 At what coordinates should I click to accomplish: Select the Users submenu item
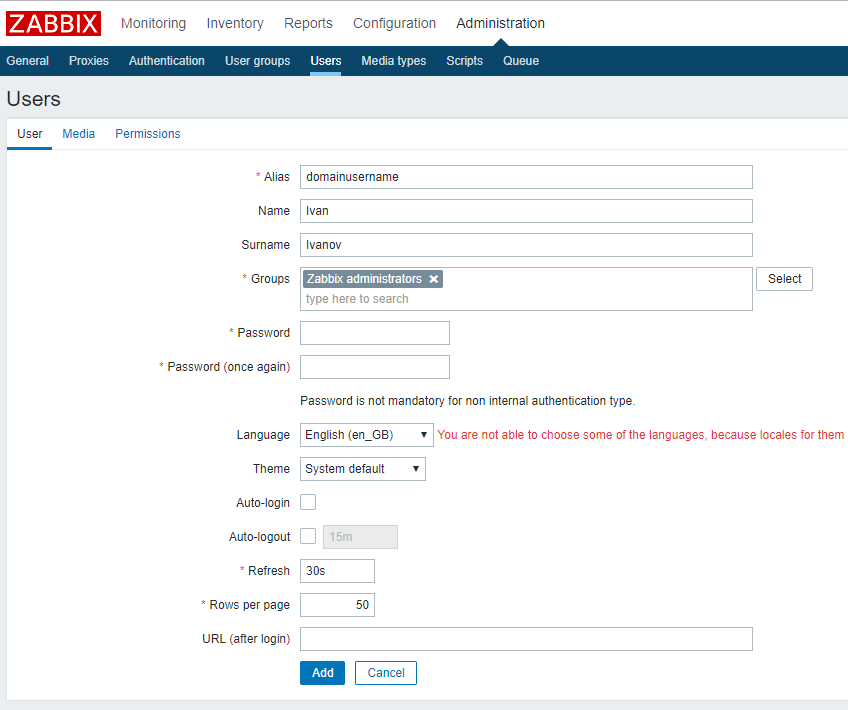[326, 61]
